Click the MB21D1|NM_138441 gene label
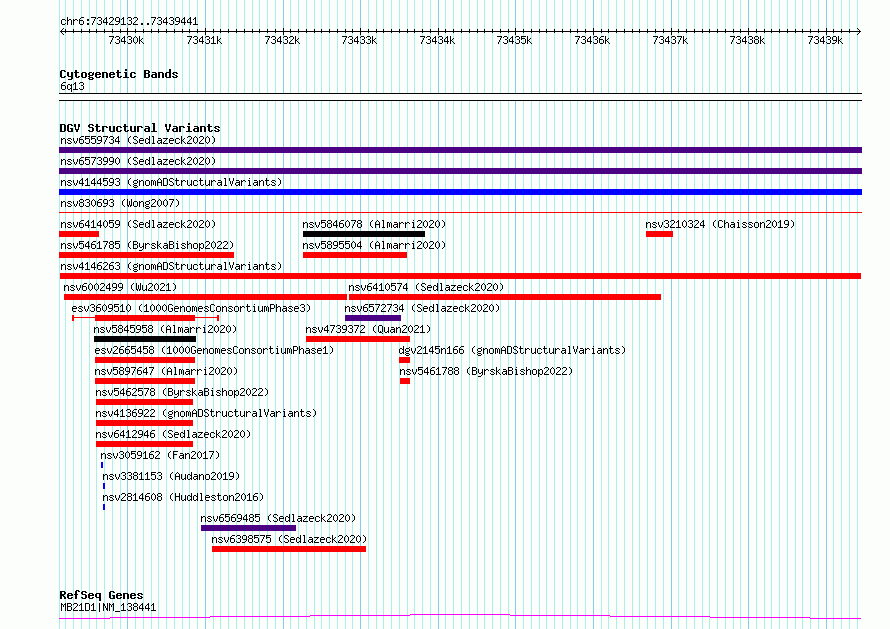This screenshot has height=629, width=890. [x=108, y=607]
